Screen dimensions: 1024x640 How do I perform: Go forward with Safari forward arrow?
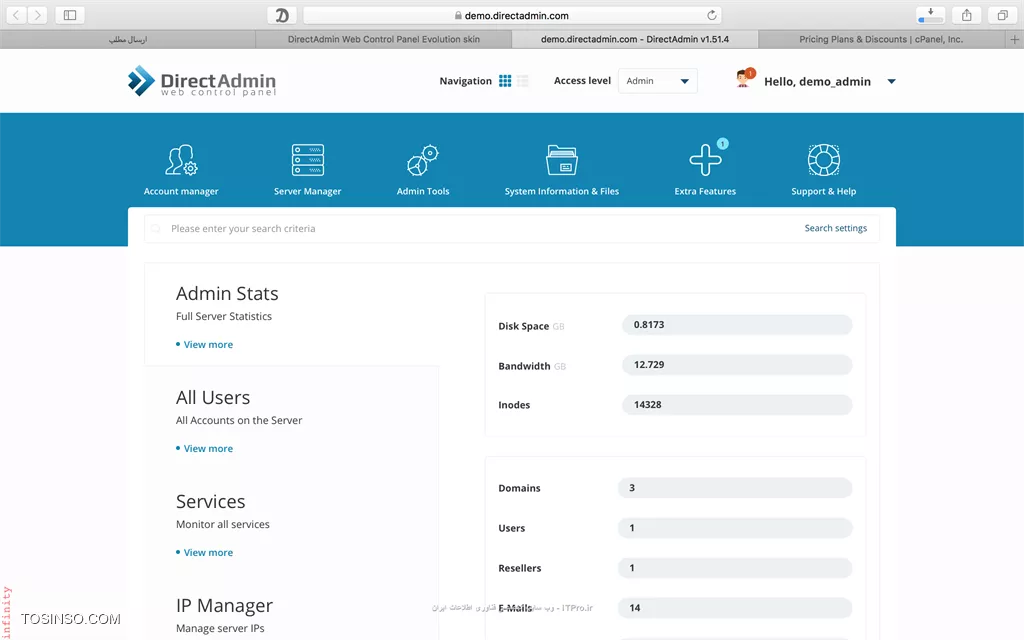(38, 15)
